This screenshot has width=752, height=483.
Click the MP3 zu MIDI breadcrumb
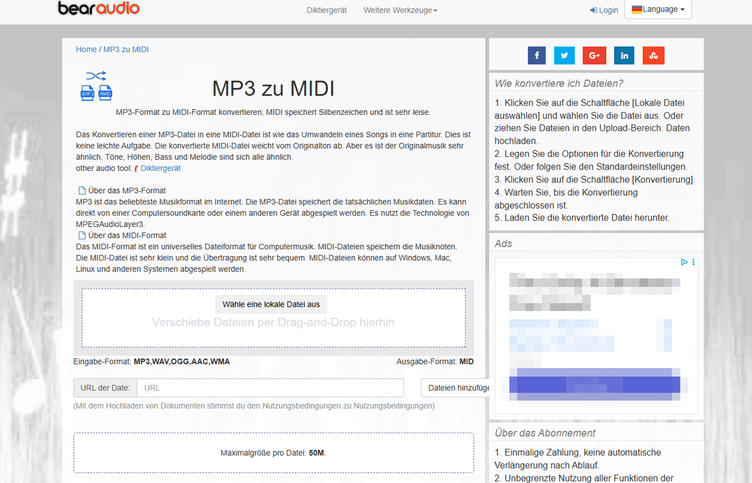pos(126,49)
